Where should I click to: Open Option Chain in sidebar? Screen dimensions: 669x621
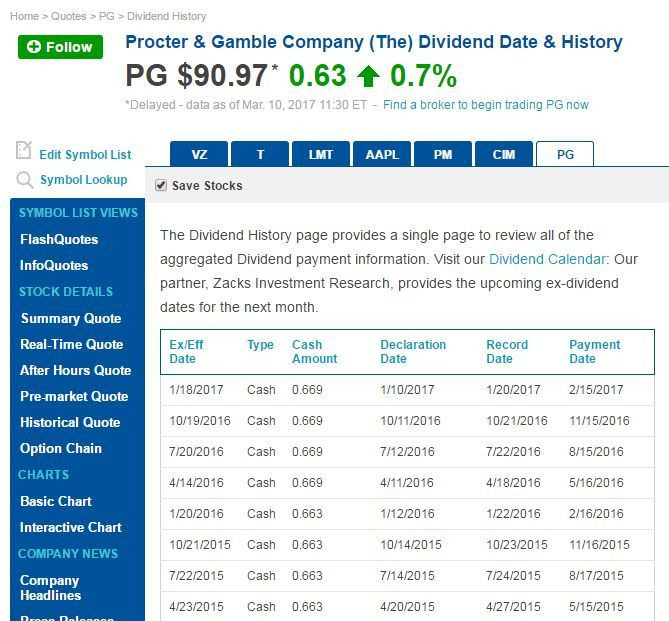click(x=61, y=448)
